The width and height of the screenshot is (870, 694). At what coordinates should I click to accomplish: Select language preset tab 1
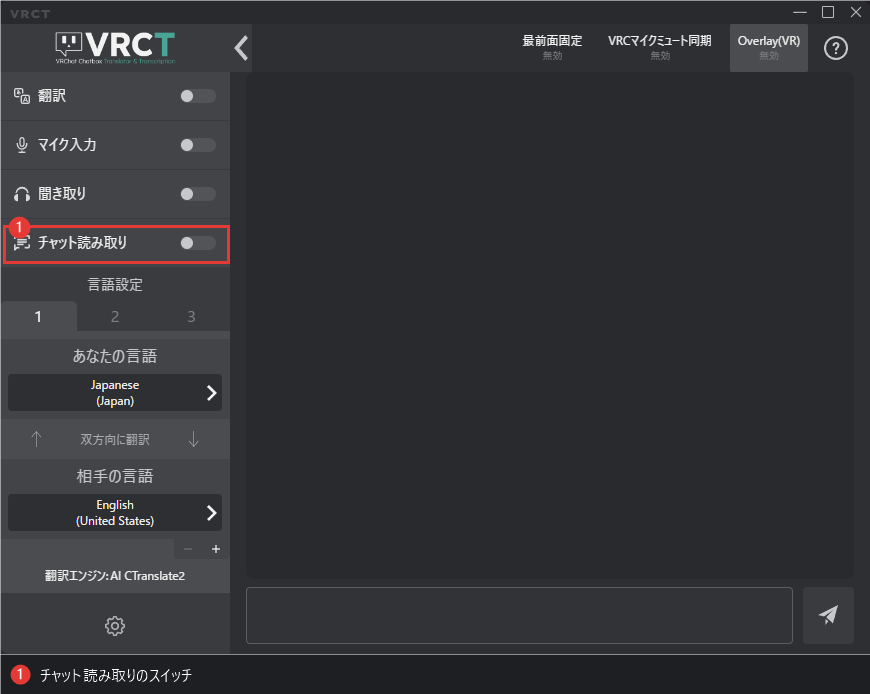pos(38,317)
